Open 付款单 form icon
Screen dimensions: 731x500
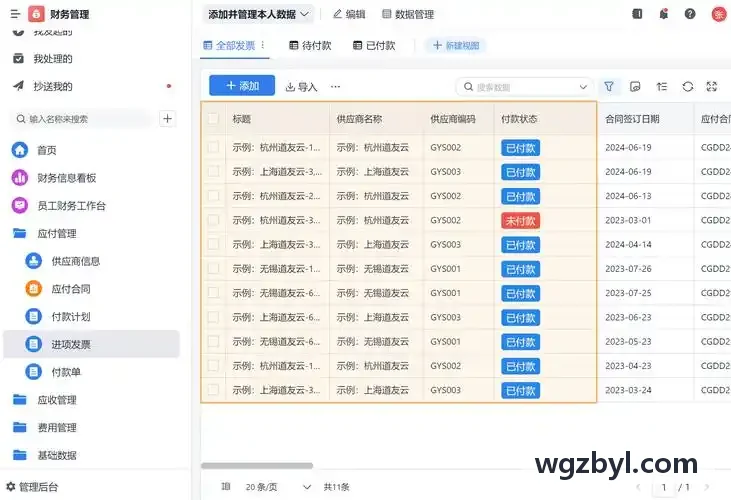34,372
